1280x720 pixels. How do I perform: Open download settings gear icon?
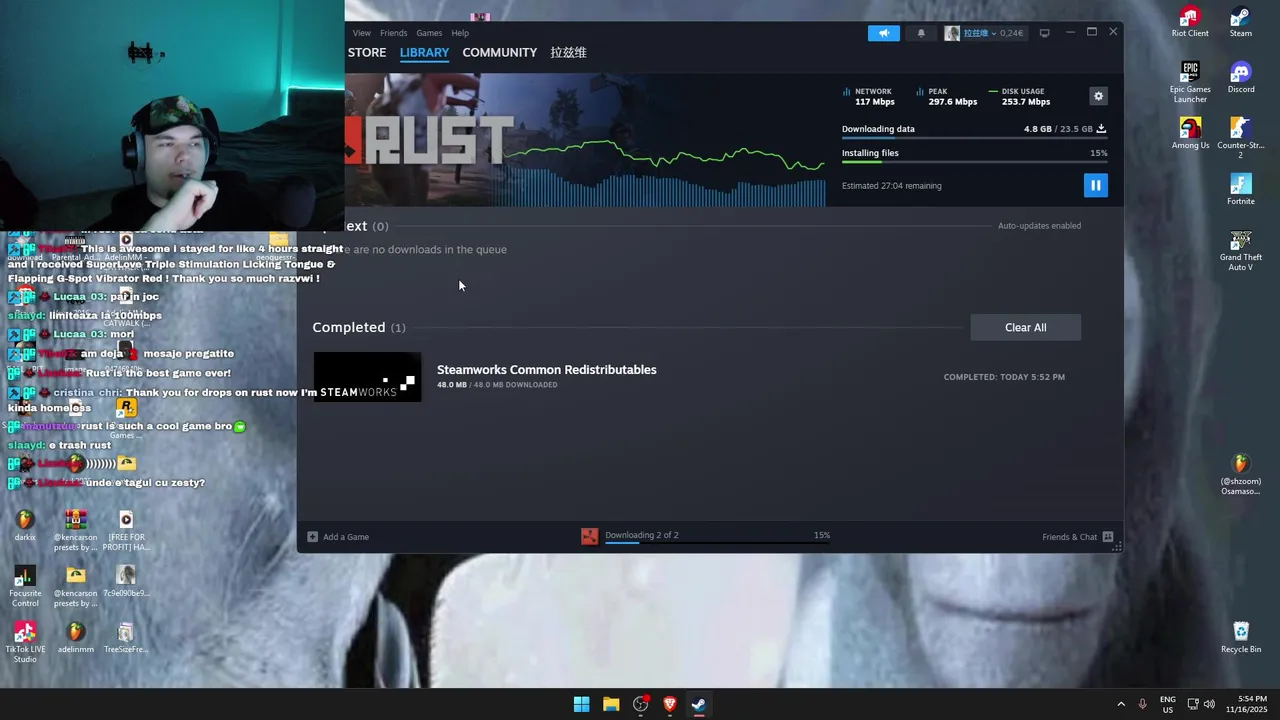point(1098,96)
